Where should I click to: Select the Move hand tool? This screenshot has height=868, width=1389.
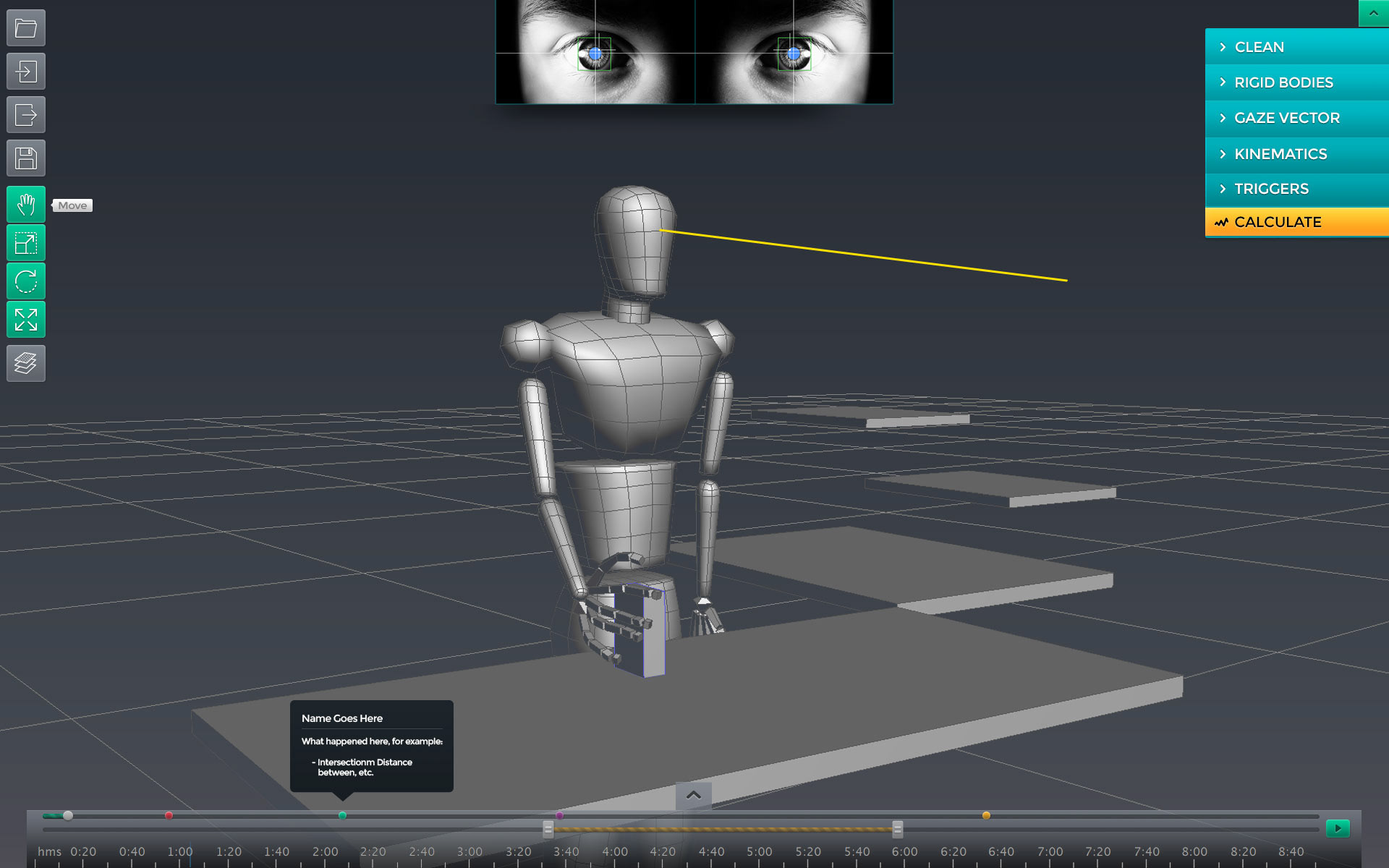click(26, 205)
